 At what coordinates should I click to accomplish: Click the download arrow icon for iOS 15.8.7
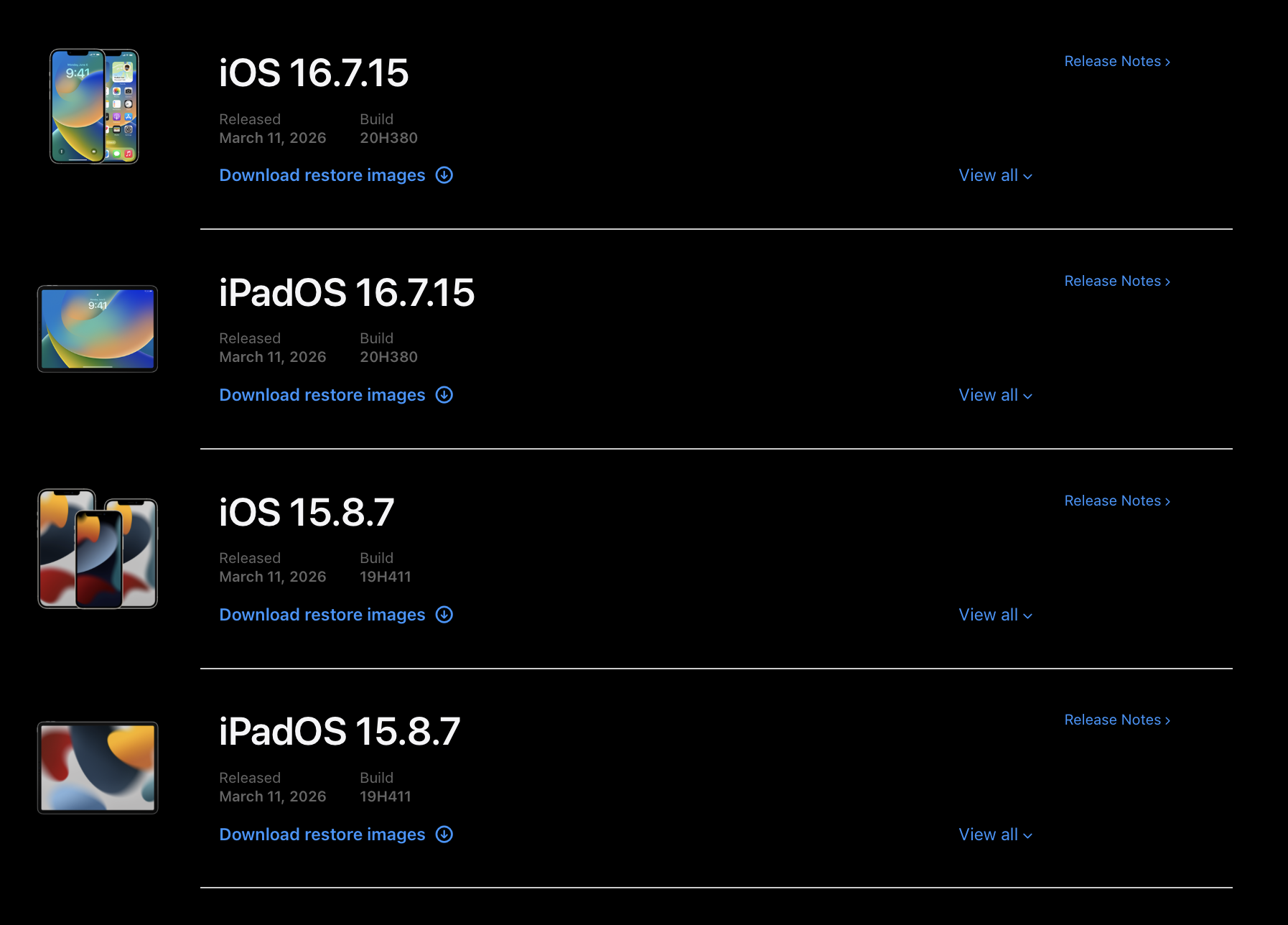pos(444,615)
